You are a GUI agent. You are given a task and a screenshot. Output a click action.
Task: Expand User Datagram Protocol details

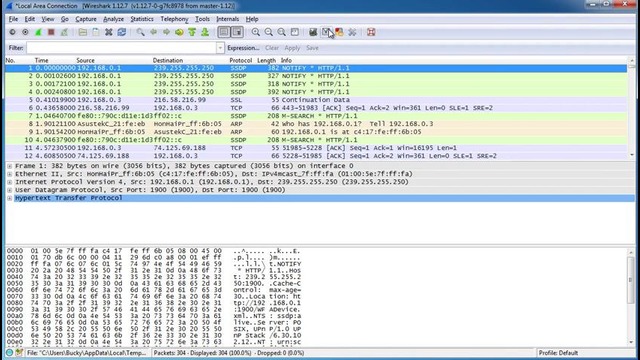(9, 190)
